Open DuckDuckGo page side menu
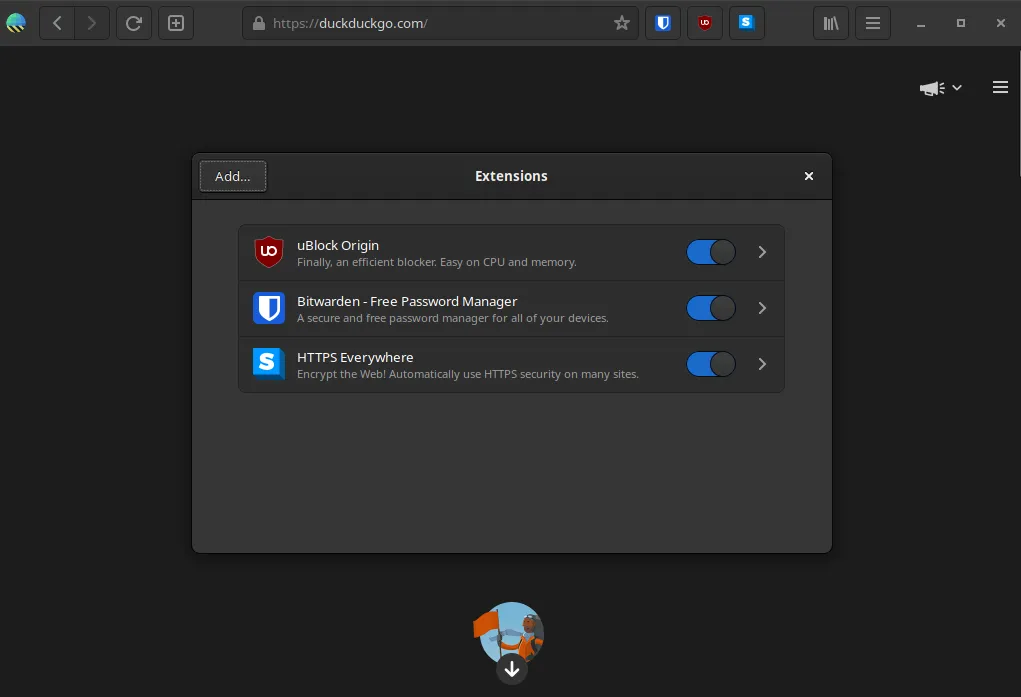The height and width of the screenshot is (697, 1021). 1000,87
